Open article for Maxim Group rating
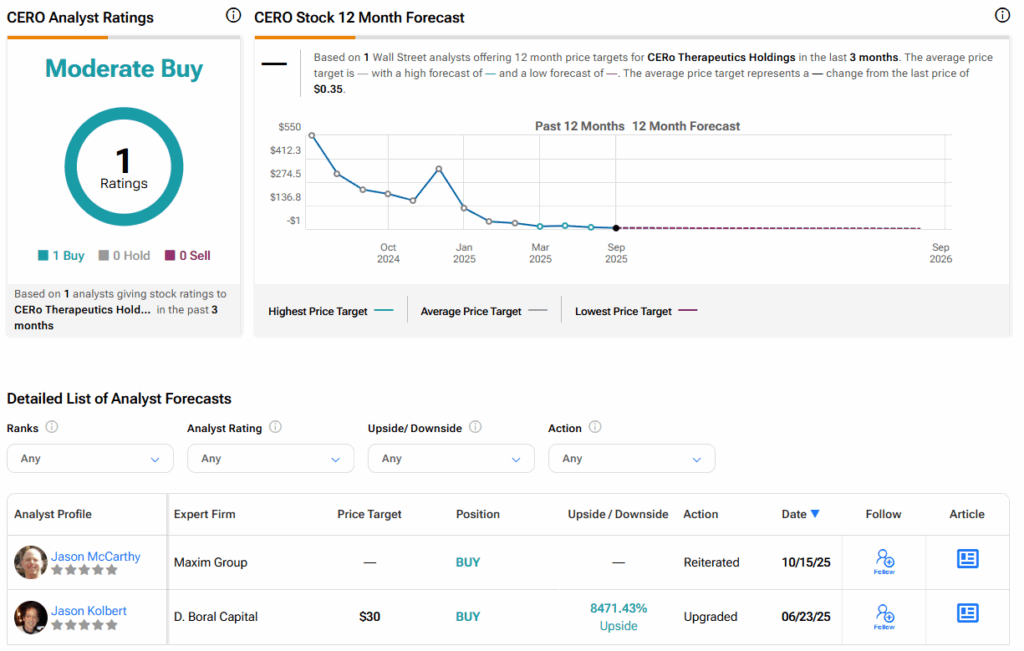This screenshot has width=1024, height=651. click(x=967, y=560)
